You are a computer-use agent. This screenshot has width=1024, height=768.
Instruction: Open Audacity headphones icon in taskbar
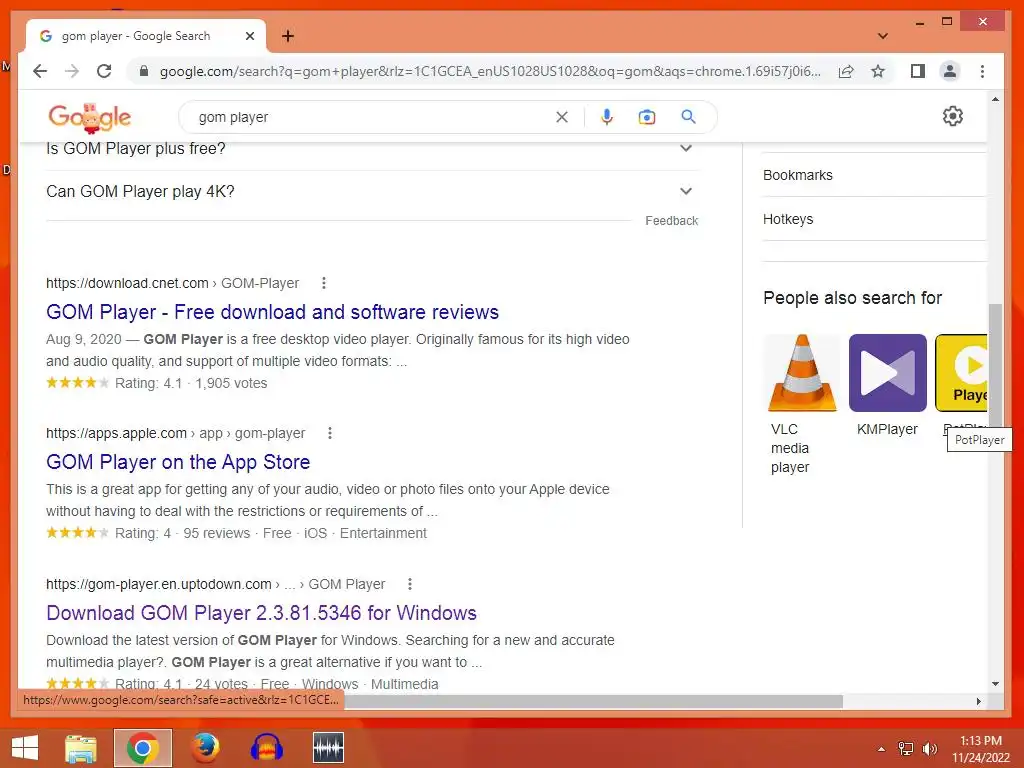point(266,748)
